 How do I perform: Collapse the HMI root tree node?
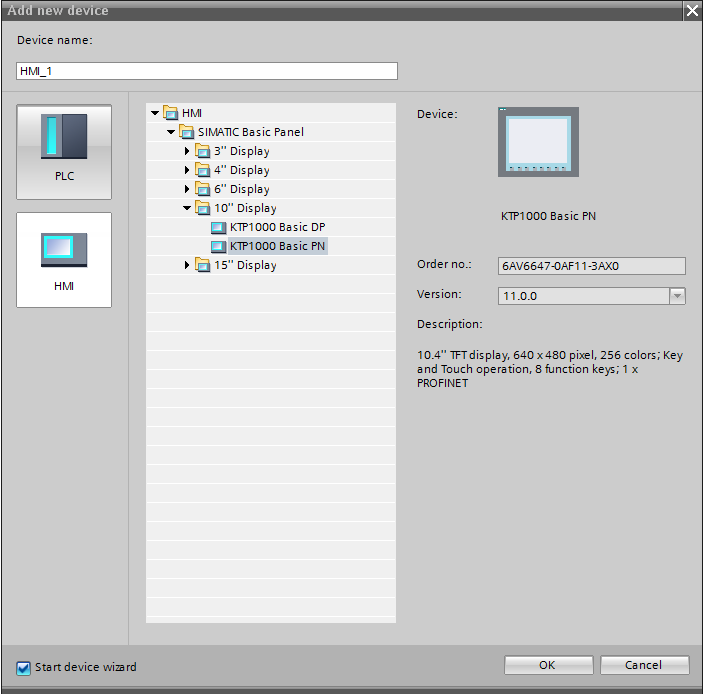coord(155,113)
